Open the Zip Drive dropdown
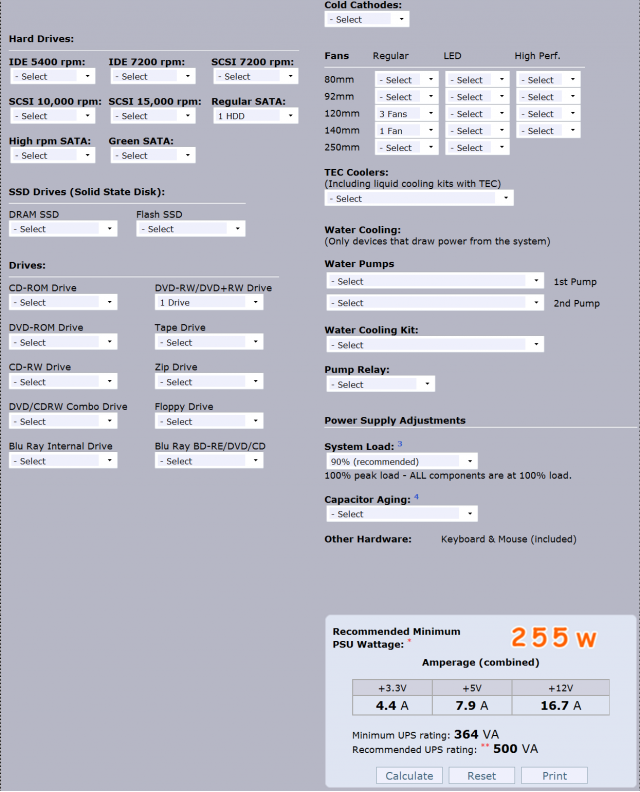640x792 pixels. (209, 382)
